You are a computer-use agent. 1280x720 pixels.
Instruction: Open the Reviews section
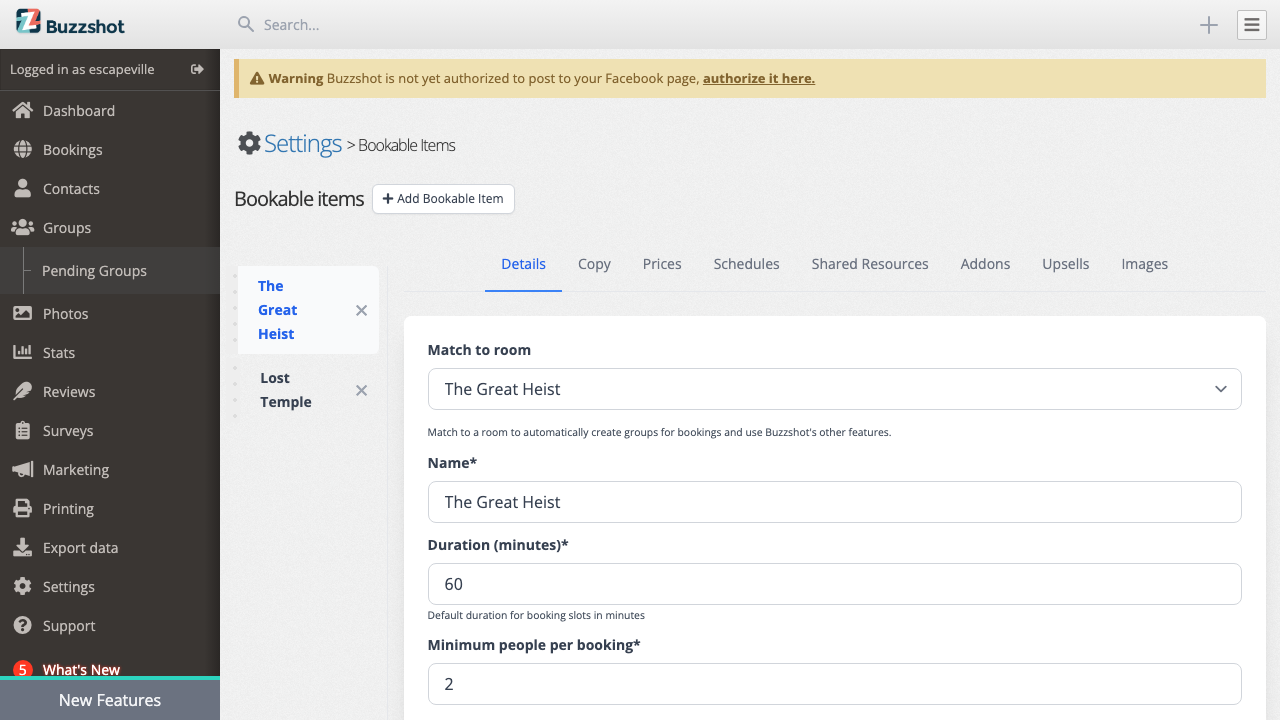pyautogui.click(x=67, y=391)
